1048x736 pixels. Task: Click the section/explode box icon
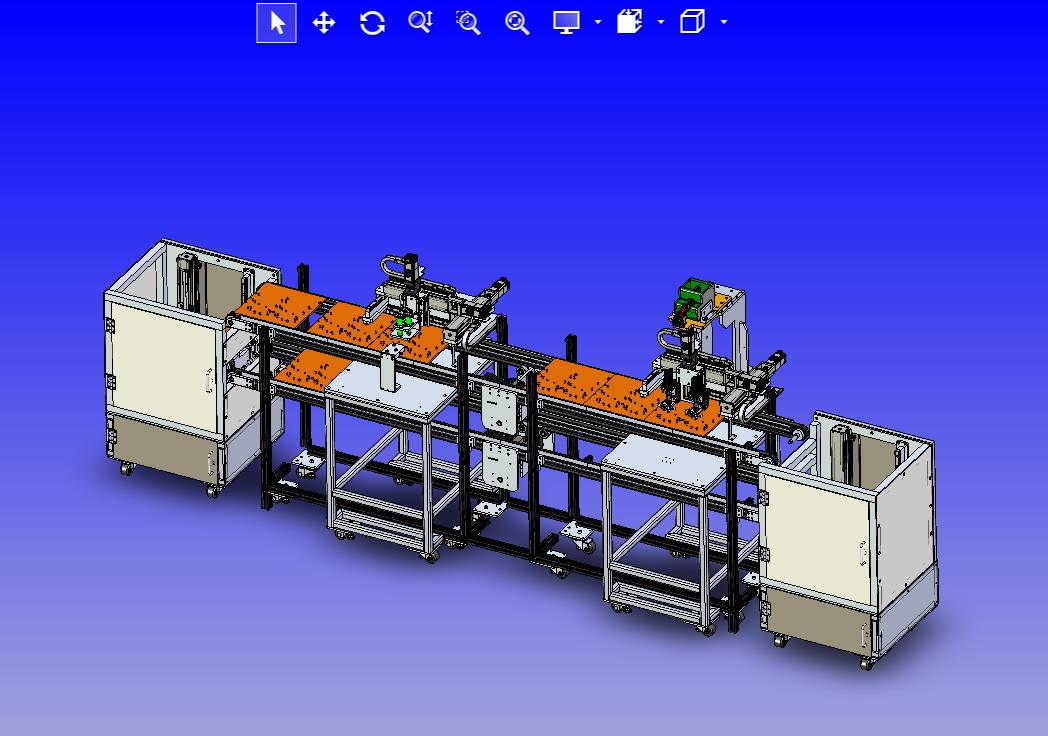[630, 21]
